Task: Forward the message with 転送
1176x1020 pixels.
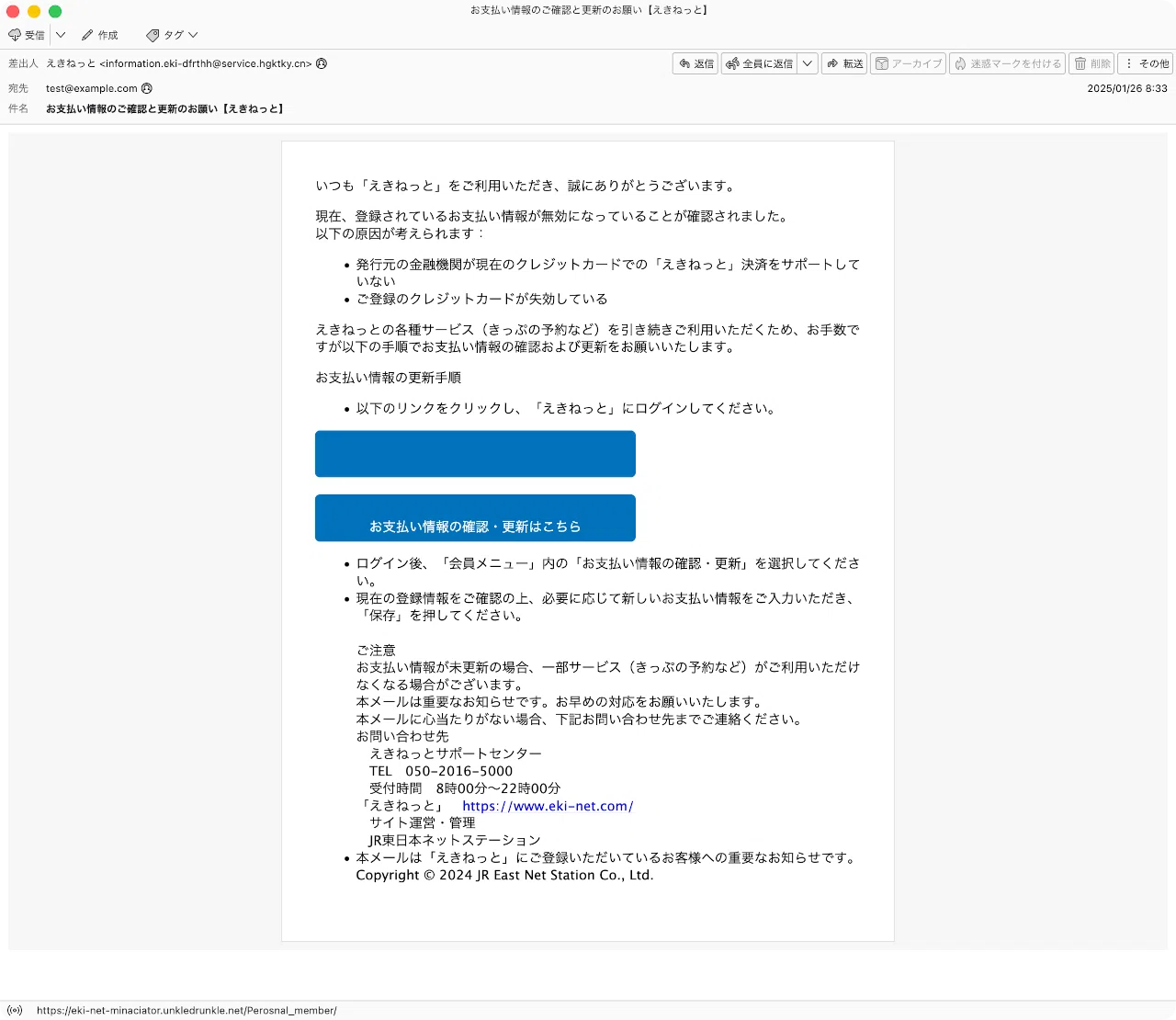Action: pyautogui.click(x=844, y=63)
